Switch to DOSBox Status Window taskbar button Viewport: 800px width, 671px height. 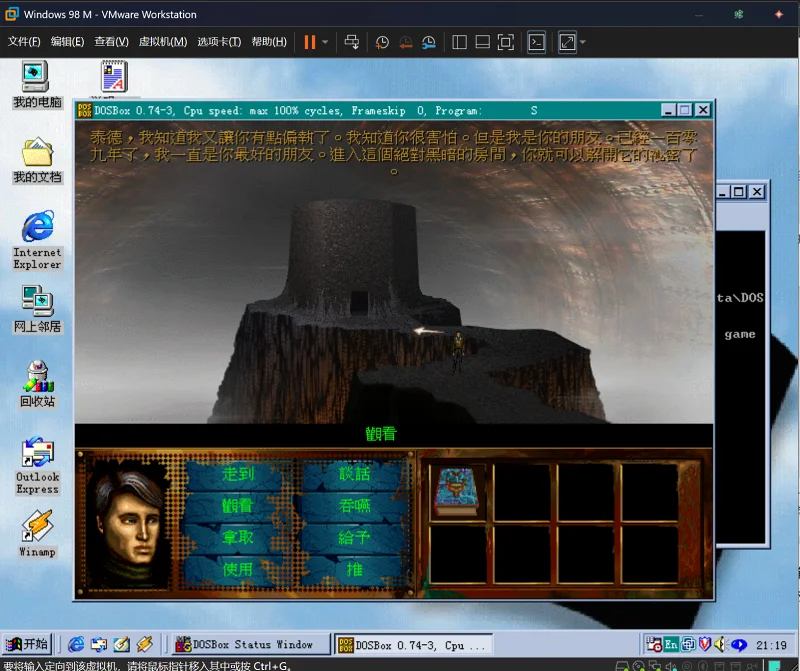tap(251, 644)
